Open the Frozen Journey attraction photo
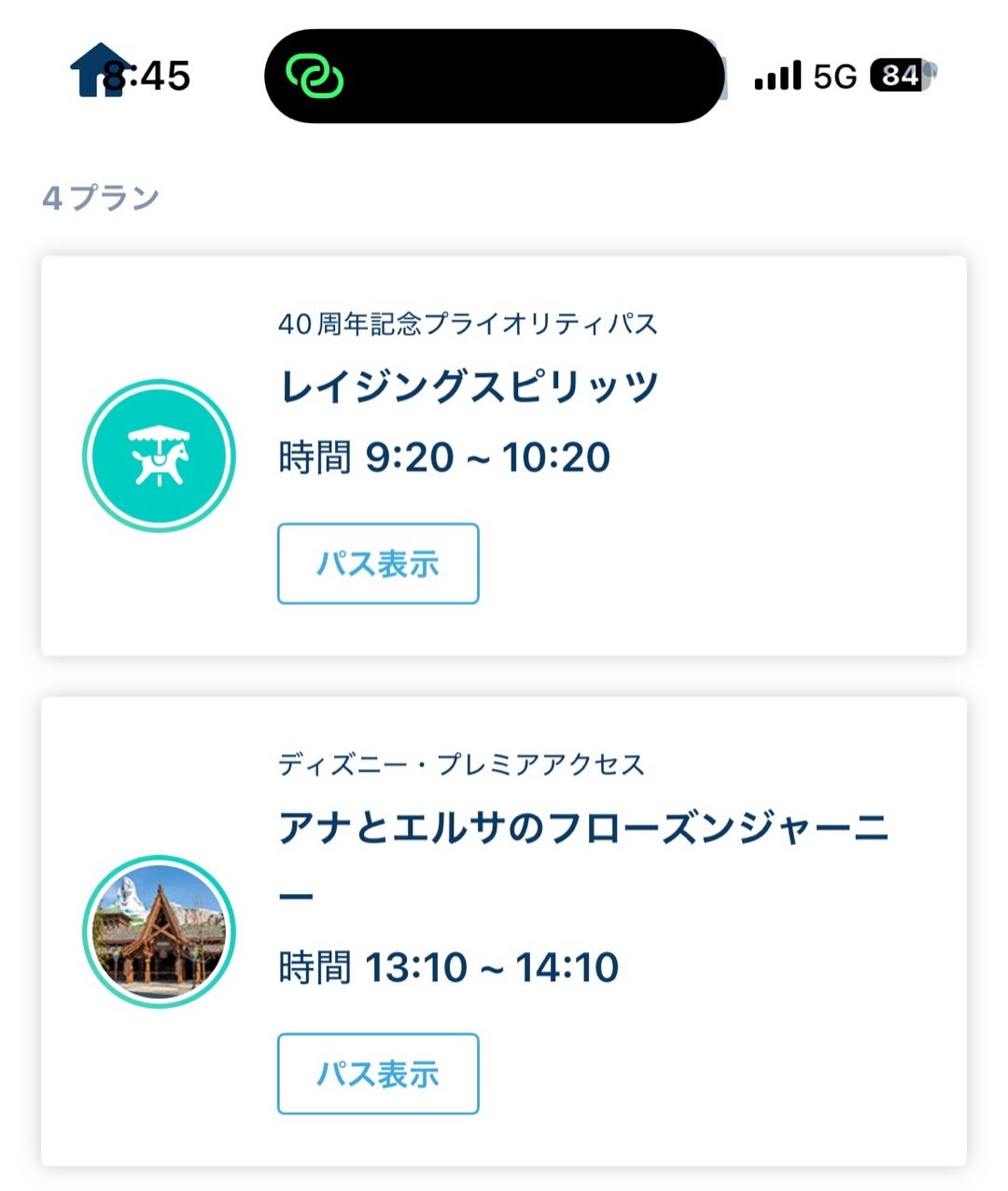The image size is (1008, 1191). pyautogui.click(x=159, y=932)
